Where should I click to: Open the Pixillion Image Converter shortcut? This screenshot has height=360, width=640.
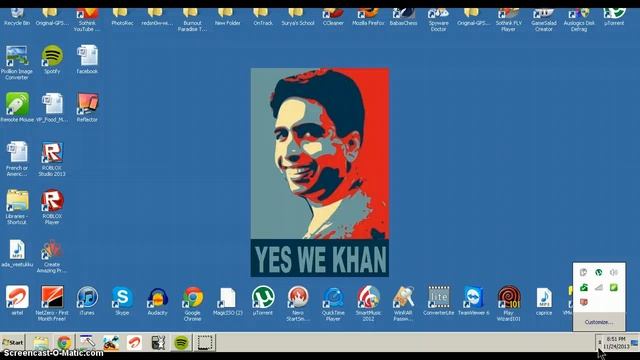[17, 62]
